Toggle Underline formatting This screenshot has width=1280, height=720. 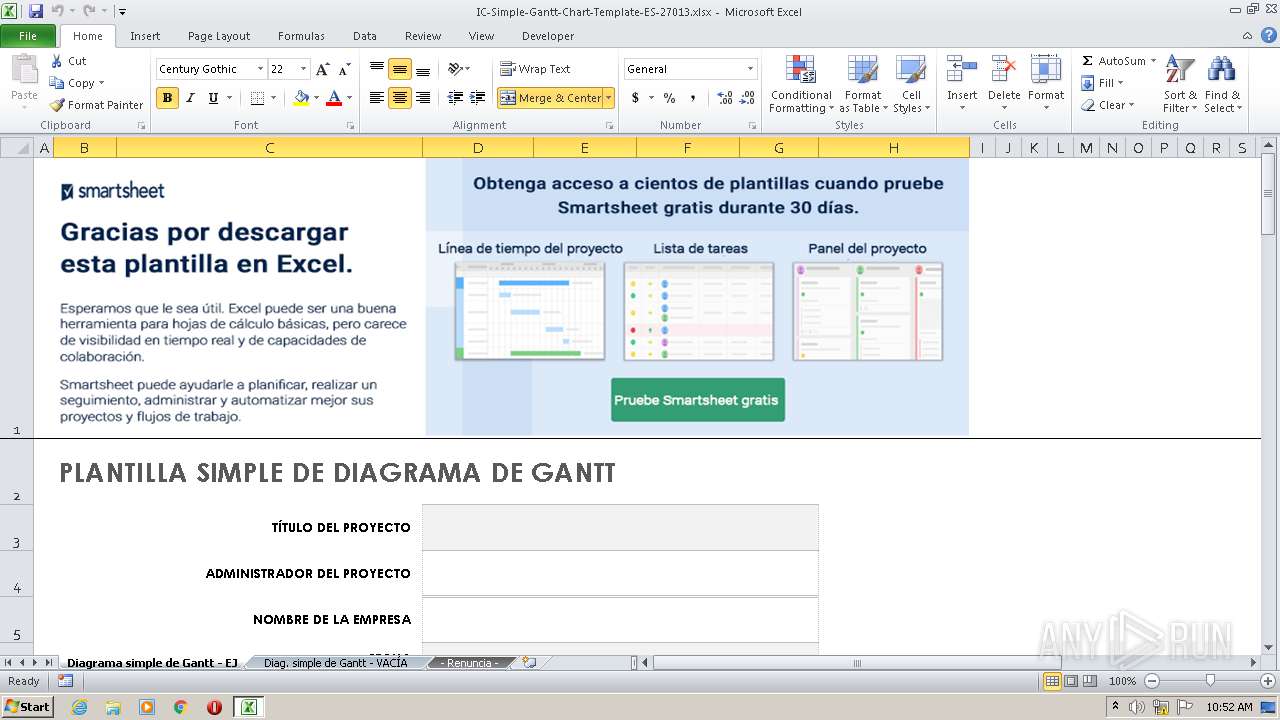213,98
